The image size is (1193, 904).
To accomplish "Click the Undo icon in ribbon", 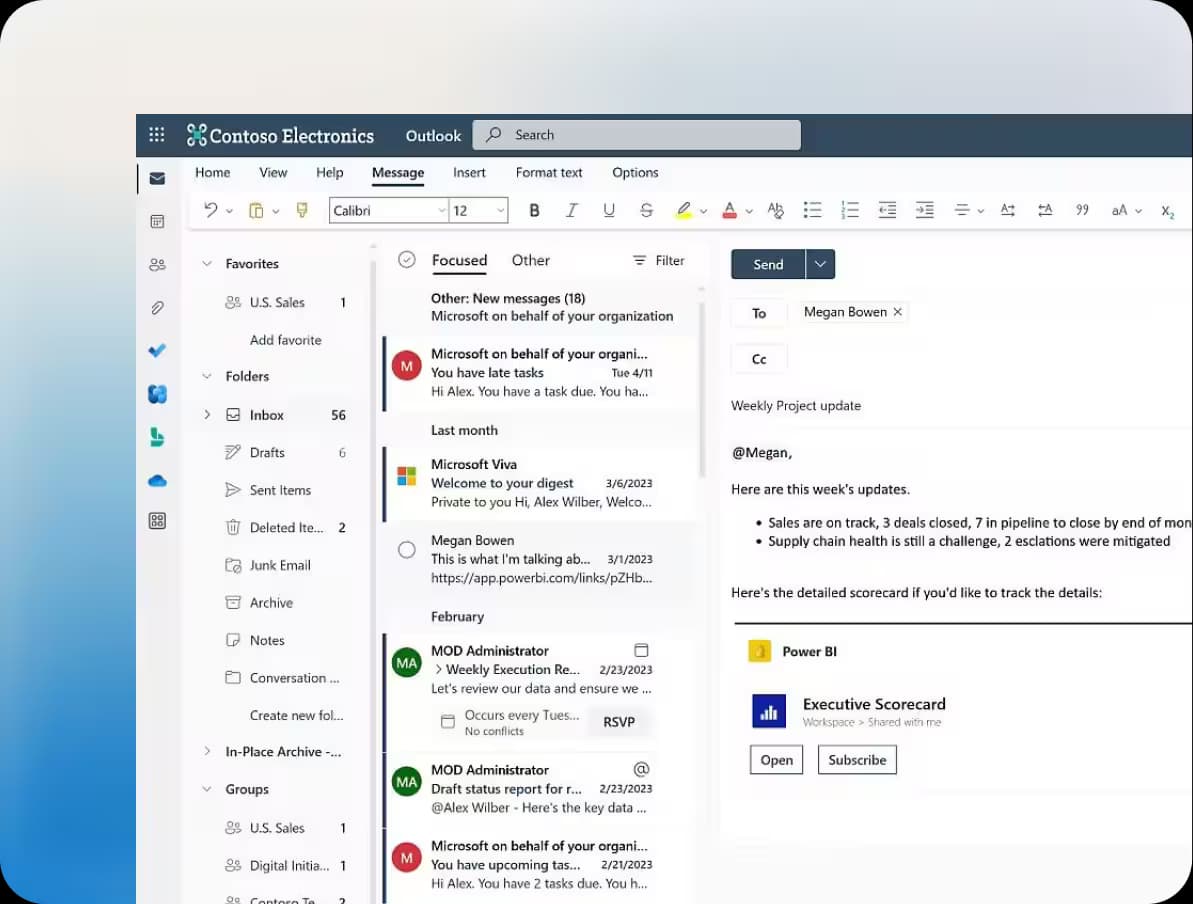I will (x=211, y=210).
